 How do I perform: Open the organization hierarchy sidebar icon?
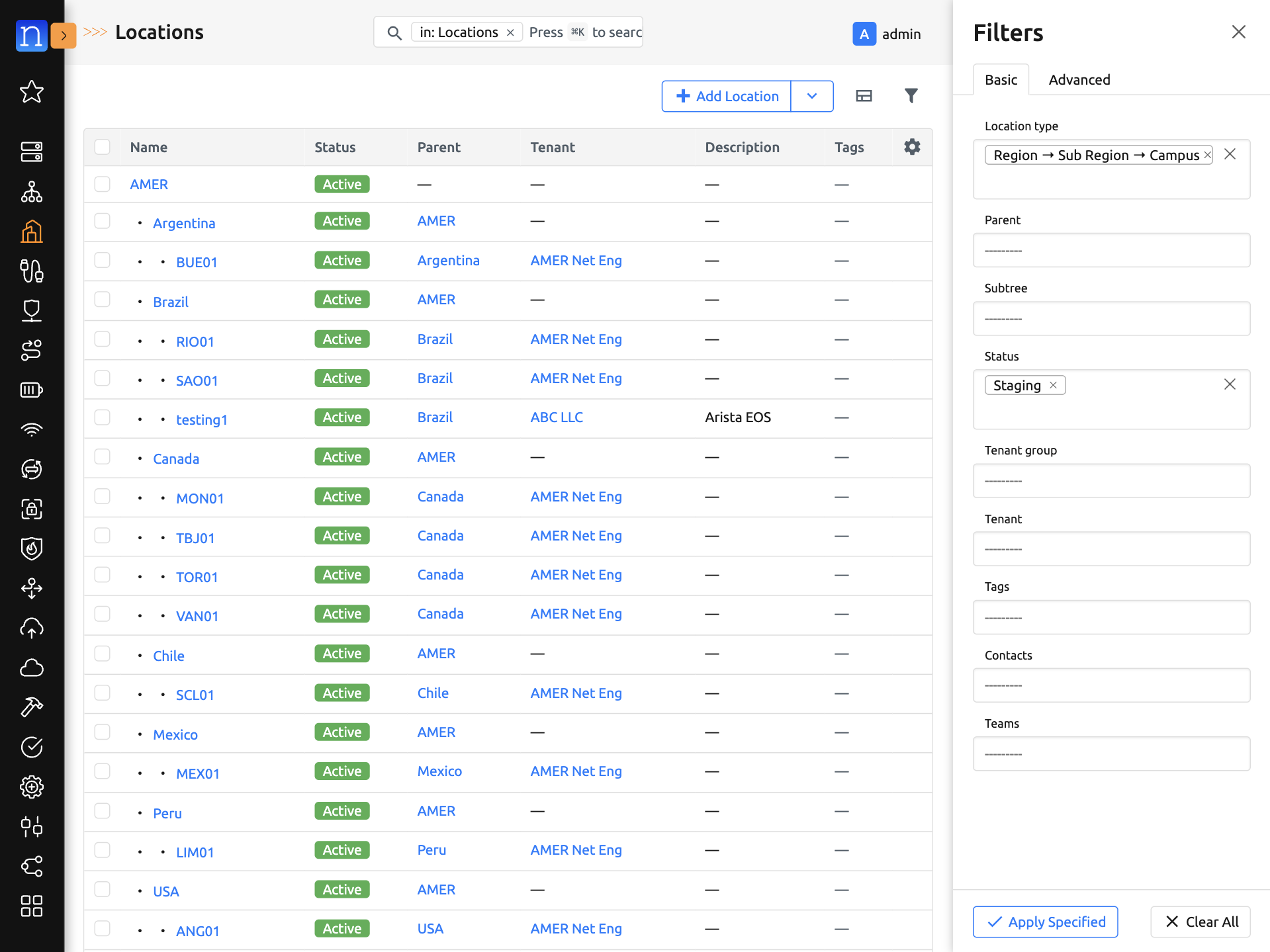pos(31,193)
